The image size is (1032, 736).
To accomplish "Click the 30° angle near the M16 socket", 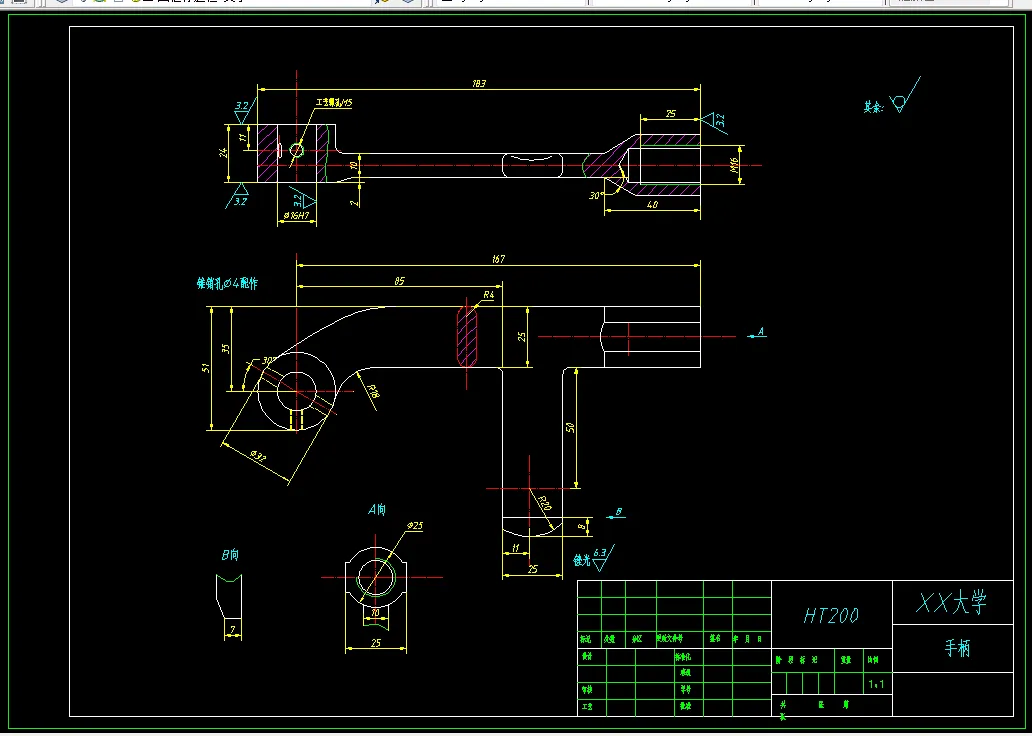I will click(x=594, y=196).
